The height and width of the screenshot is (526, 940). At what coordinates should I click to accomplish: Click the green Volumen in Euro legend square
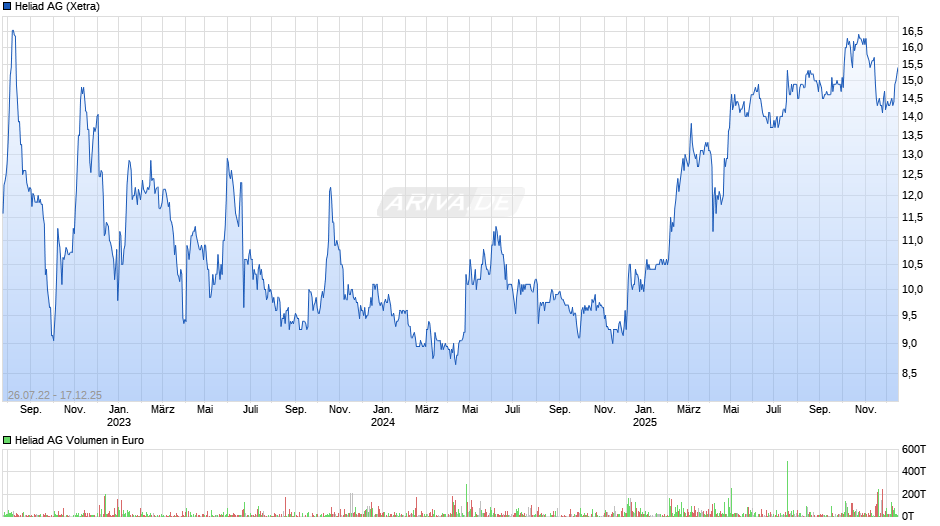coord(7,440)
